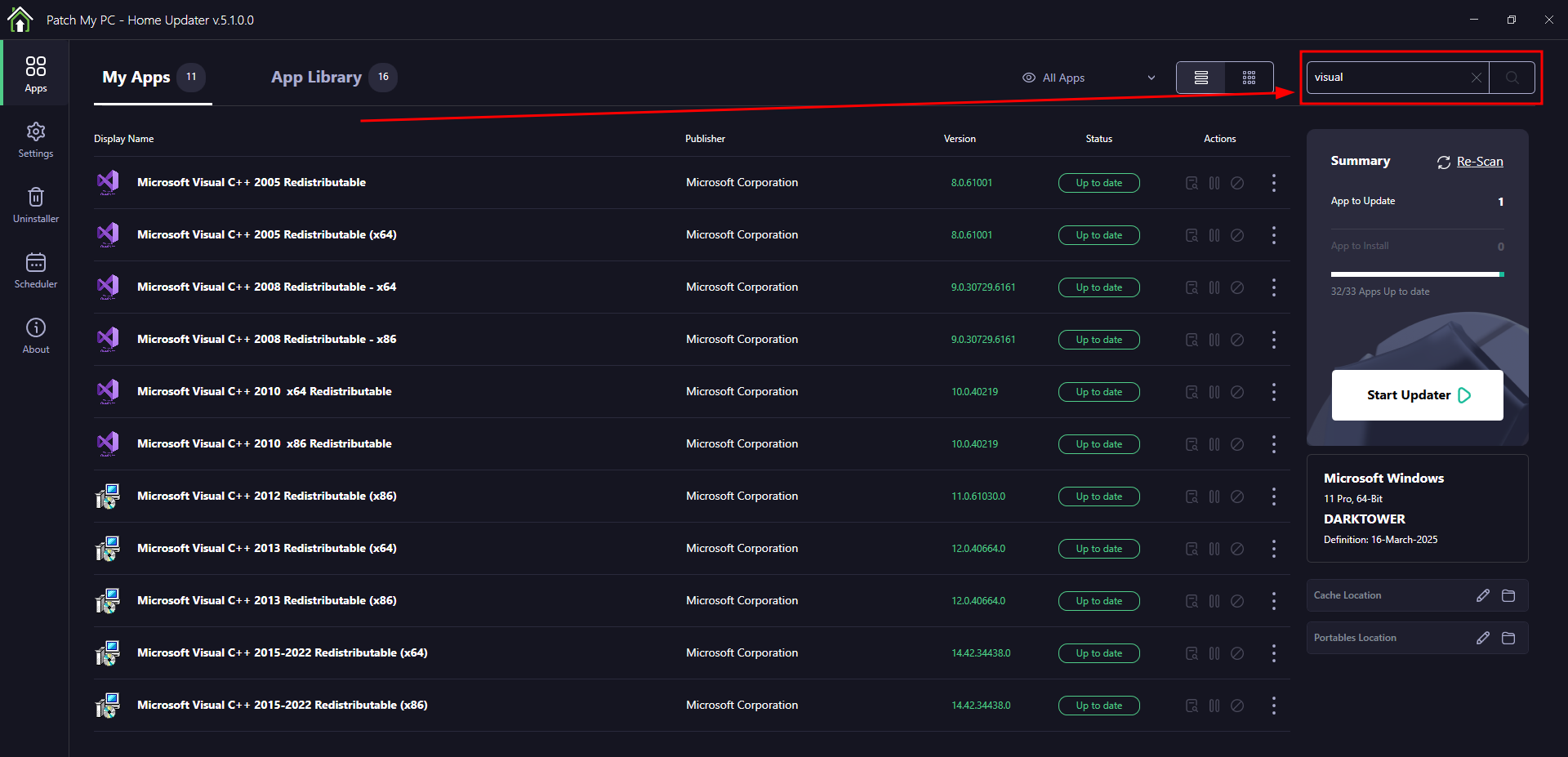This screenshot has height=757, width=1568.
Task: Sort by Status column header
Action: (1098, 139)
